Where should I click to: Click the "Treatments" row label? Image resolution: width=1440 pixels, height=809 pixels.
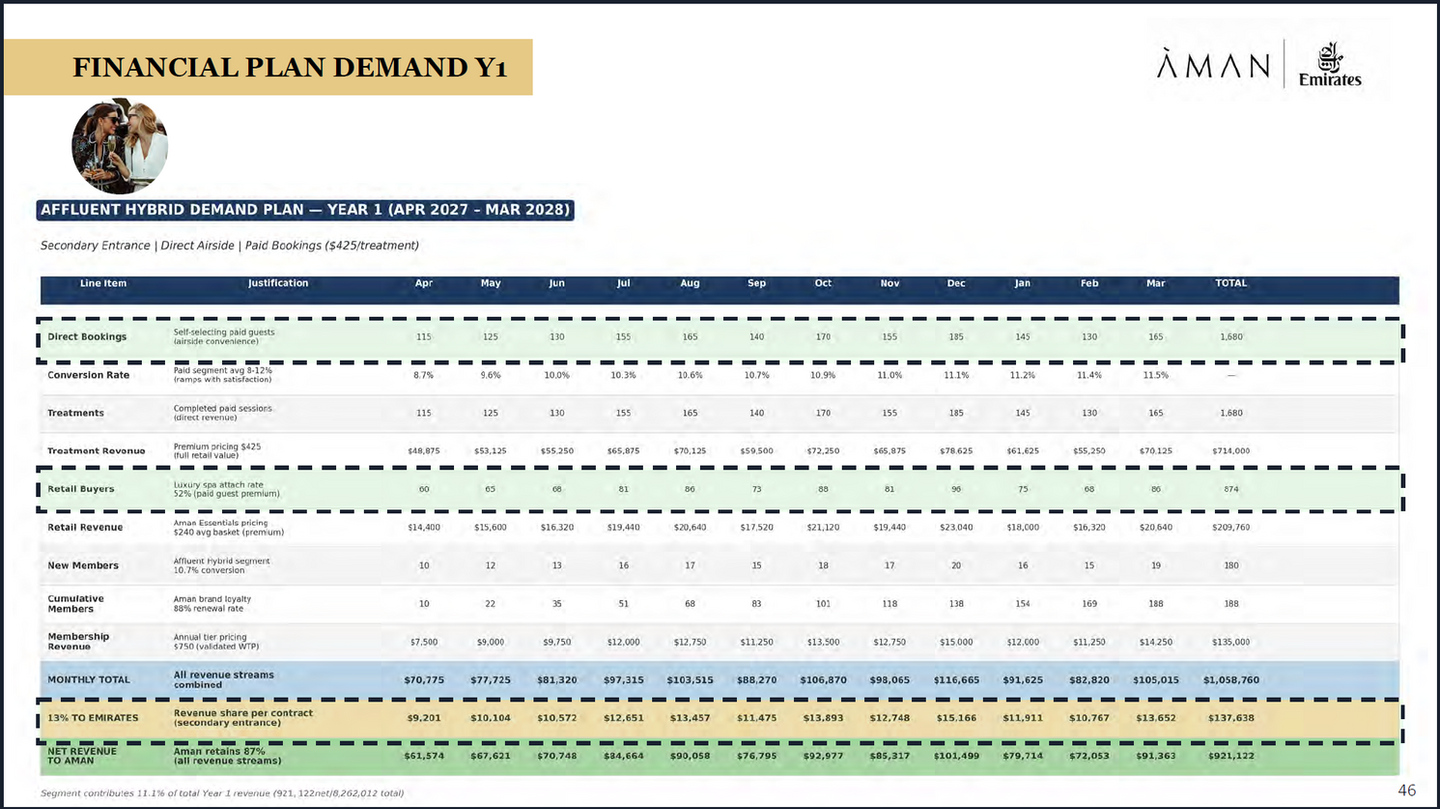[x=76, y=413]
